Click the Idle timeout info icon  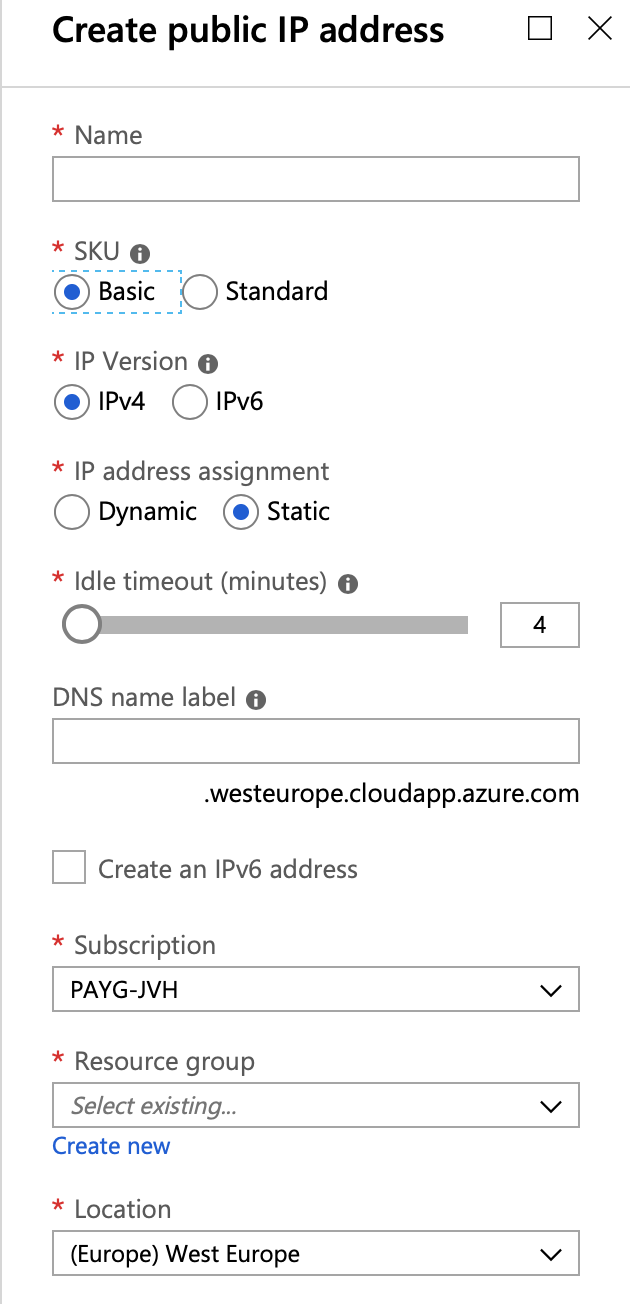348,583
